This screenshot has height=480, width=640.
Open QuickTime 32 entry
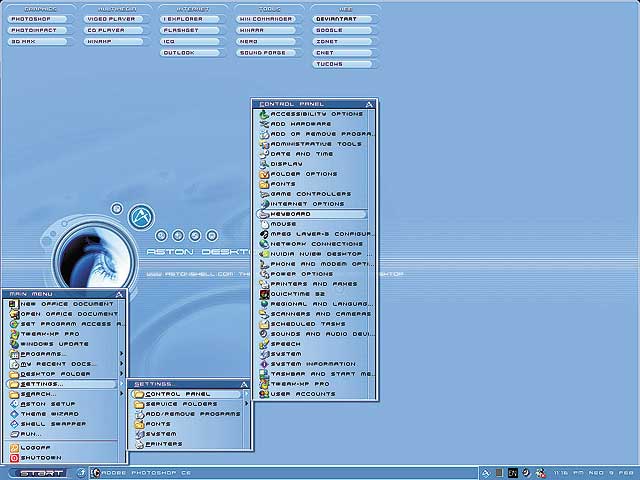(x=313, y=294)
